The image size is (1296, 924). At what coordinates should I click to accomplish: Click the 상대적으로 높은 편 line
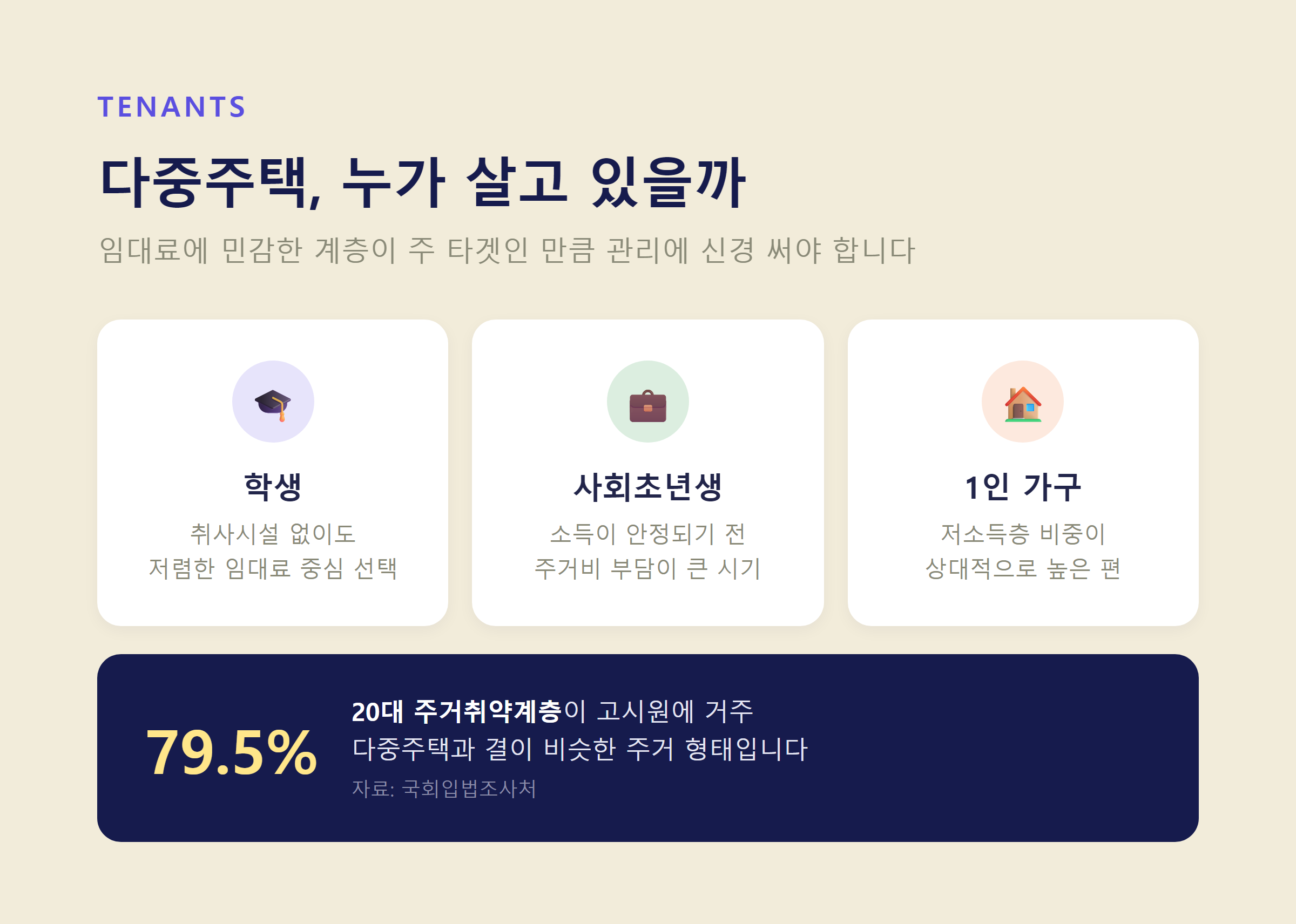point(1023,568)
